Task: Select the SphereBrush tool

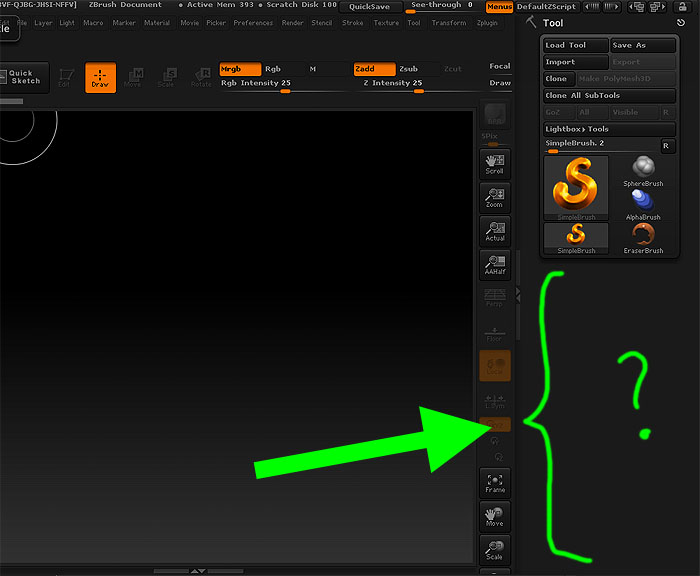Action: [x=643, y=171]
